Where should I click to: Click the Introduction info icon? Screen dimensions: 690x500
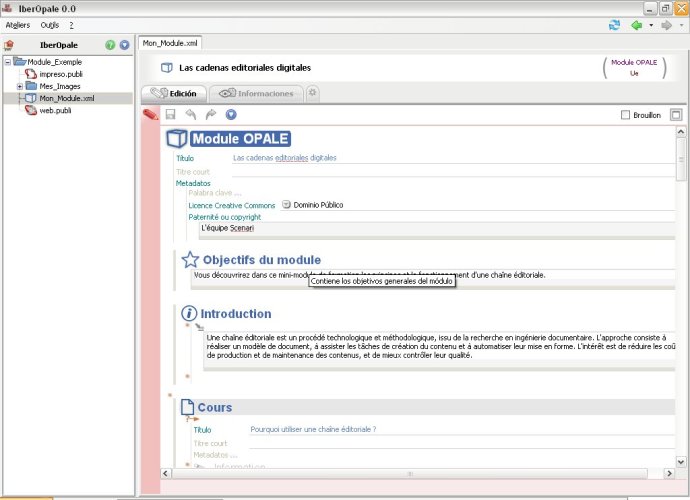[189, 313]
